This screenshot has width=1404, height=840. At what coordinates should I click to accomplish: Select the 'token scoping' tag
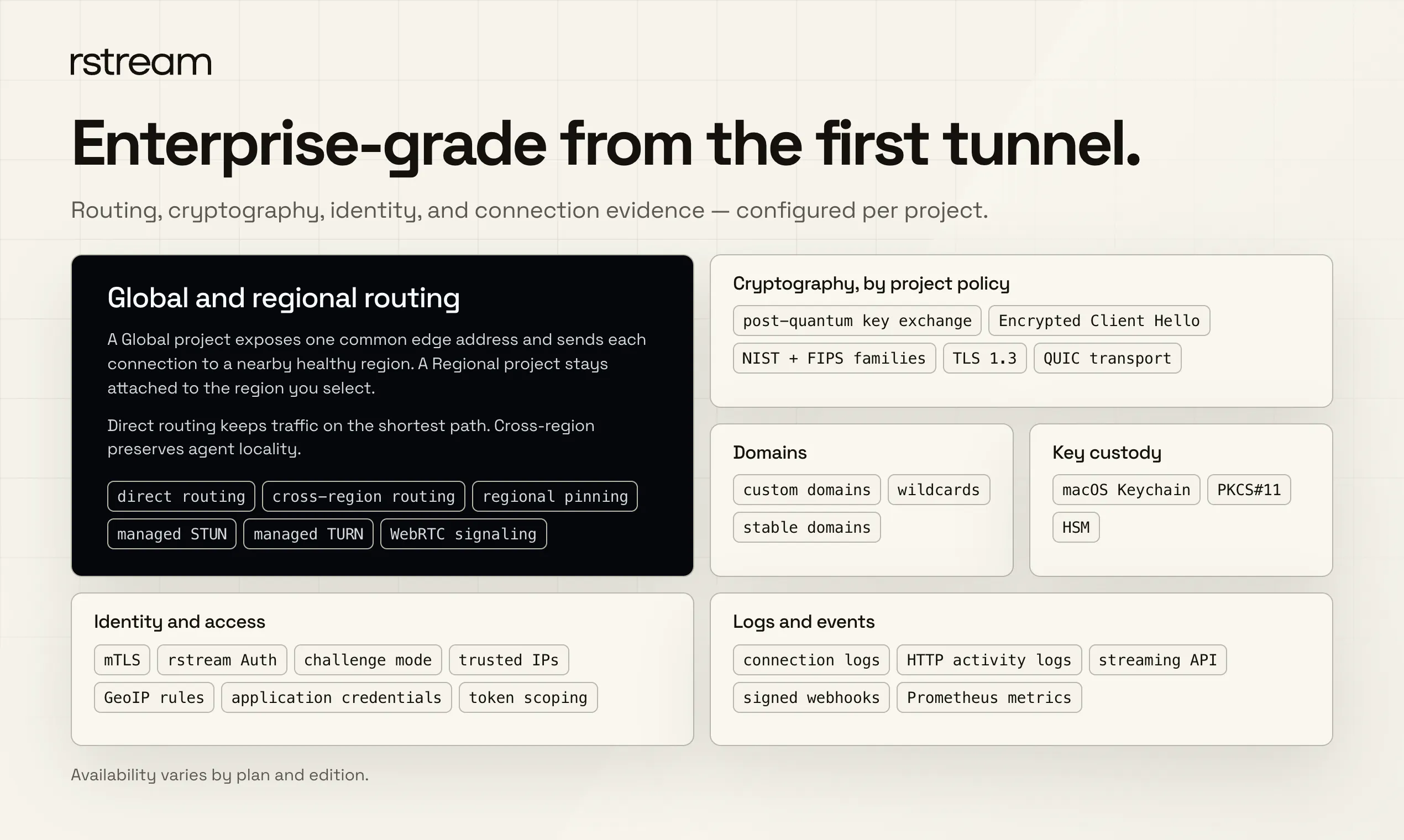tap(528, 697)
